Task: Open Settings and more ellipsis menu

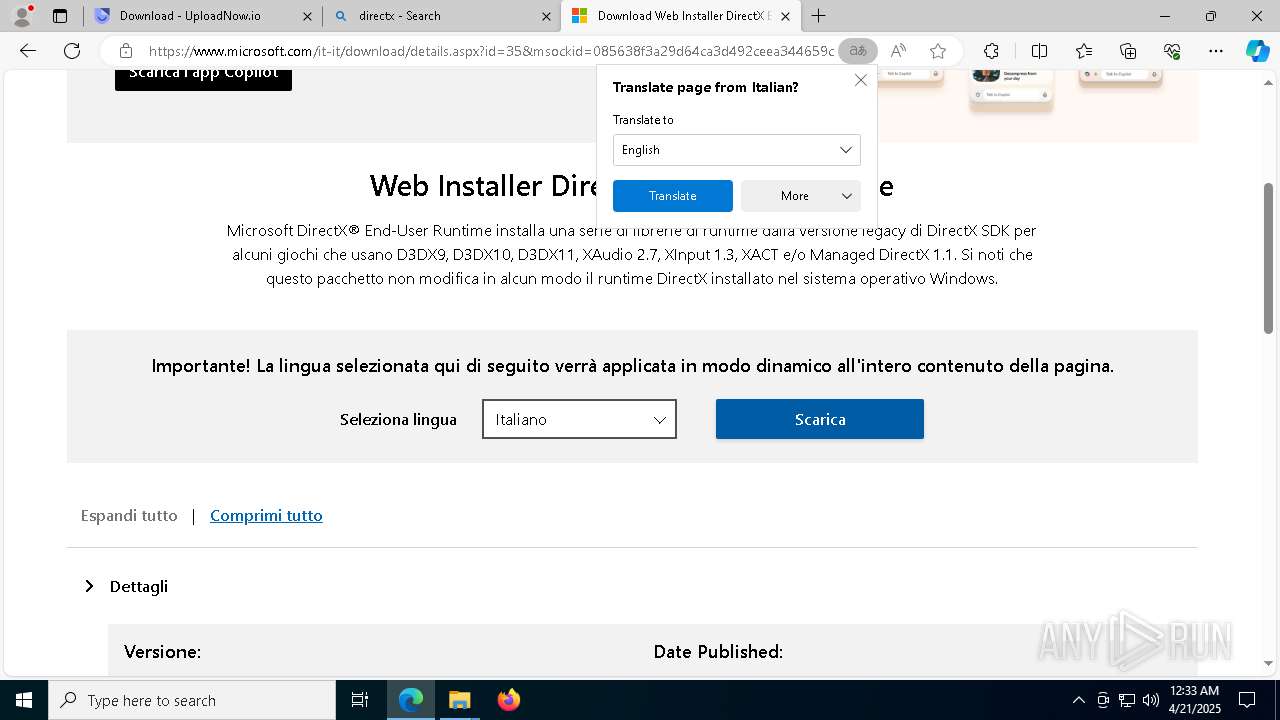Action: (1216, 51)
